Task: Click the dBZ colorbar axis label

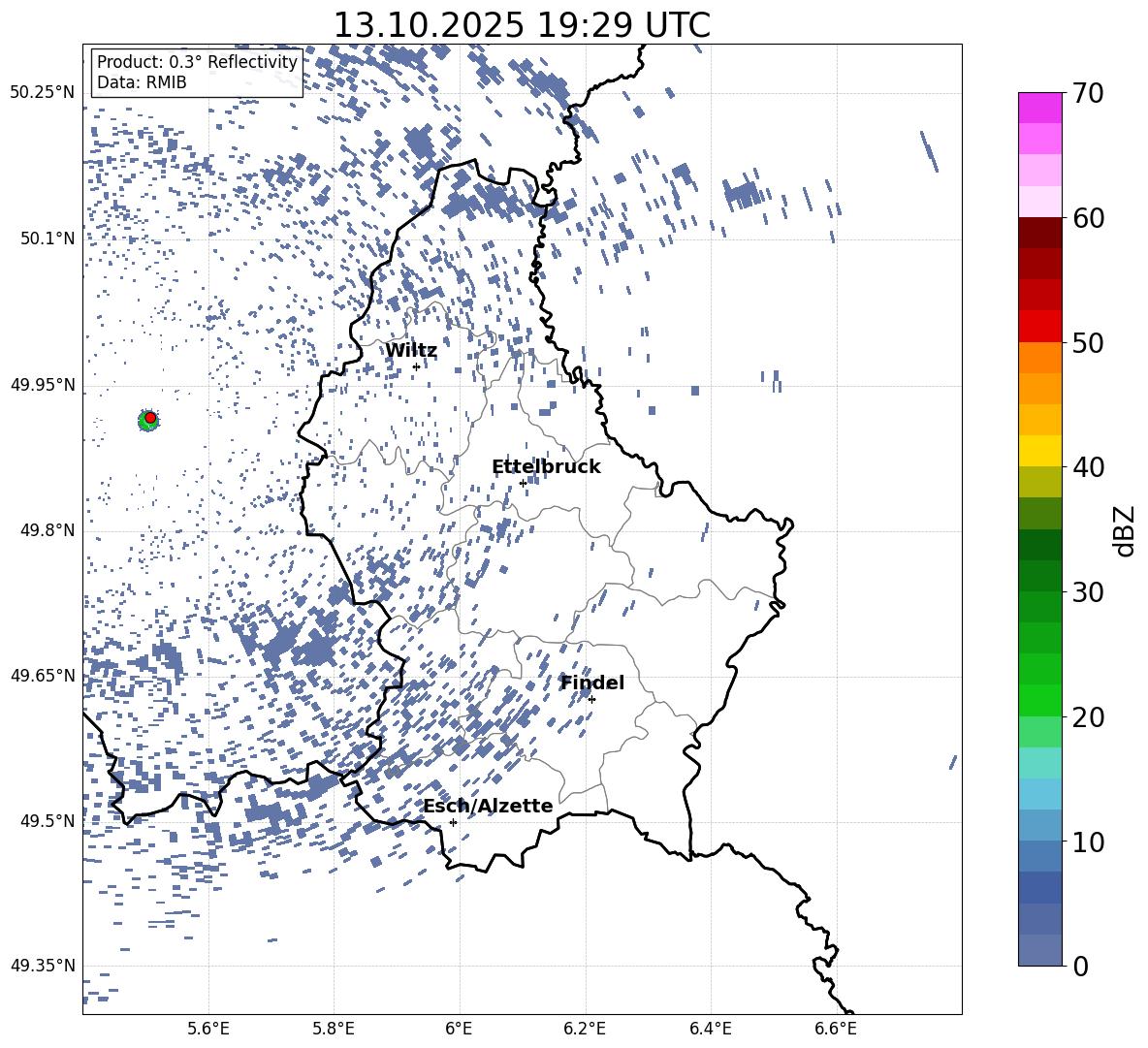Action: [1126, 530]
